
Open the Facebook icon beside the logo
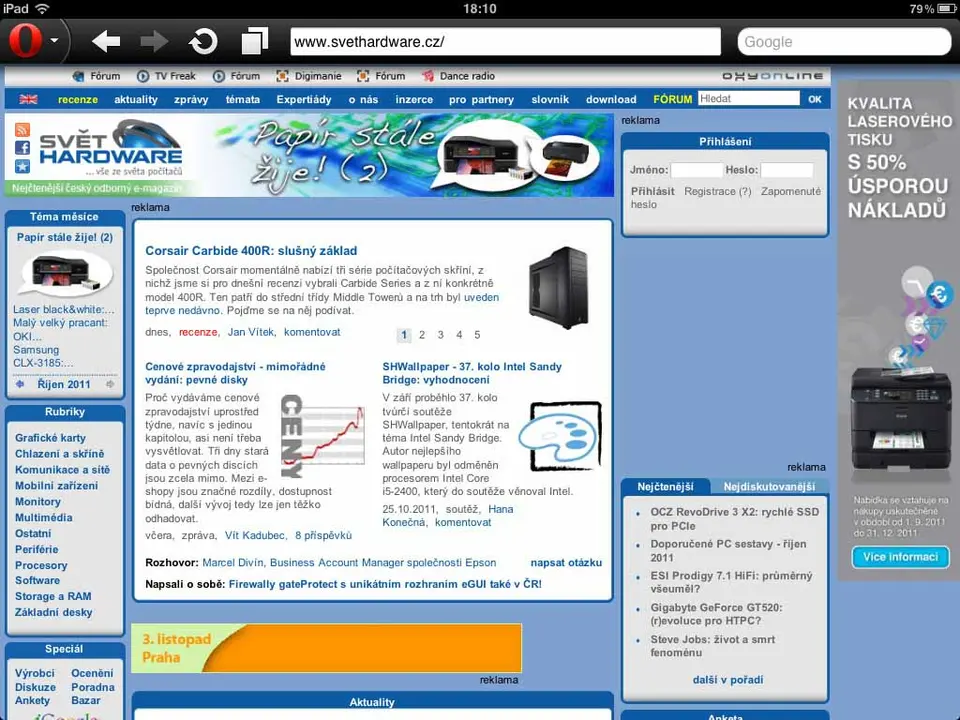tap(22, 148)
